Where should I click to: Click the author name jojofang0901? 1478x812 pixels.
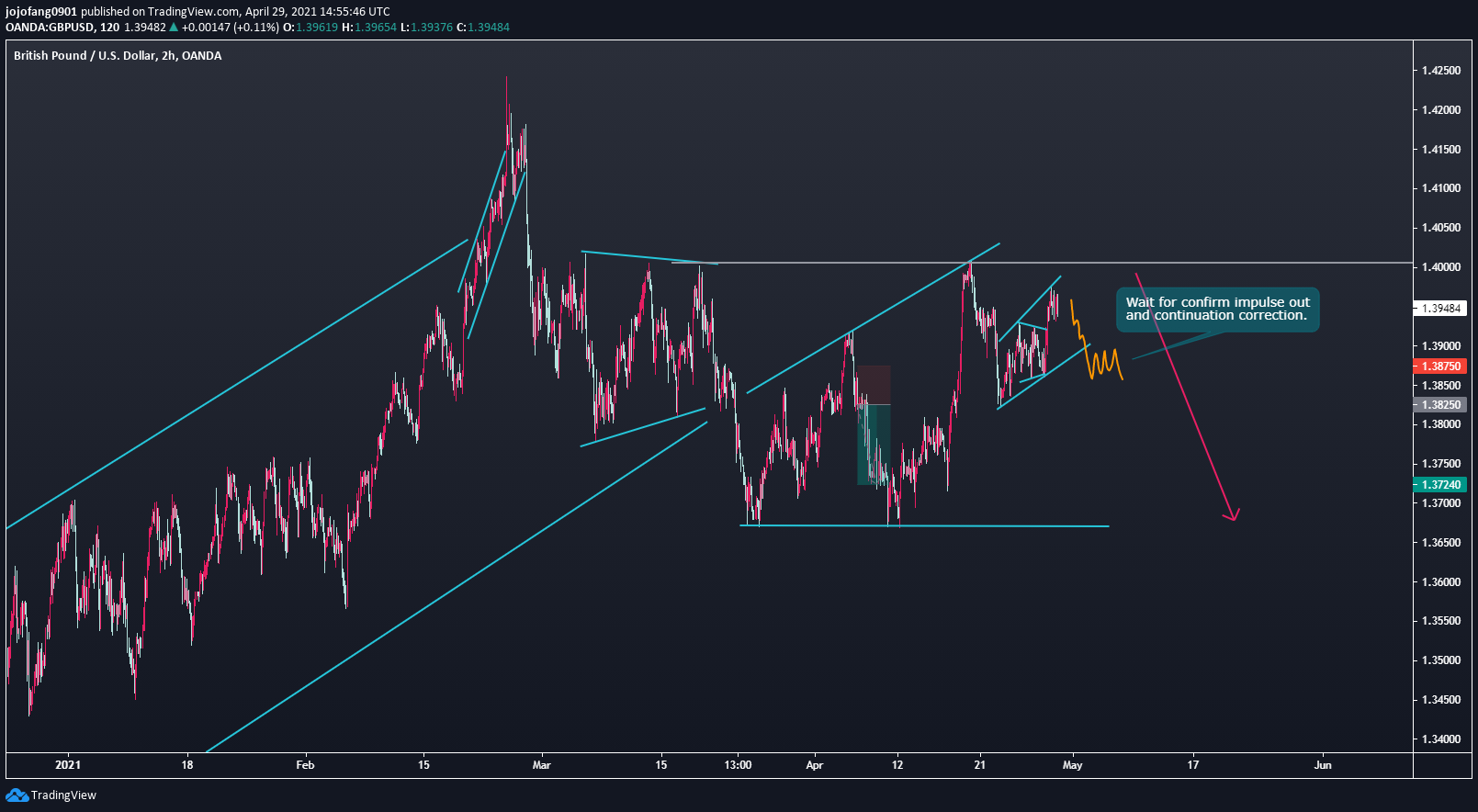(41, 12)
